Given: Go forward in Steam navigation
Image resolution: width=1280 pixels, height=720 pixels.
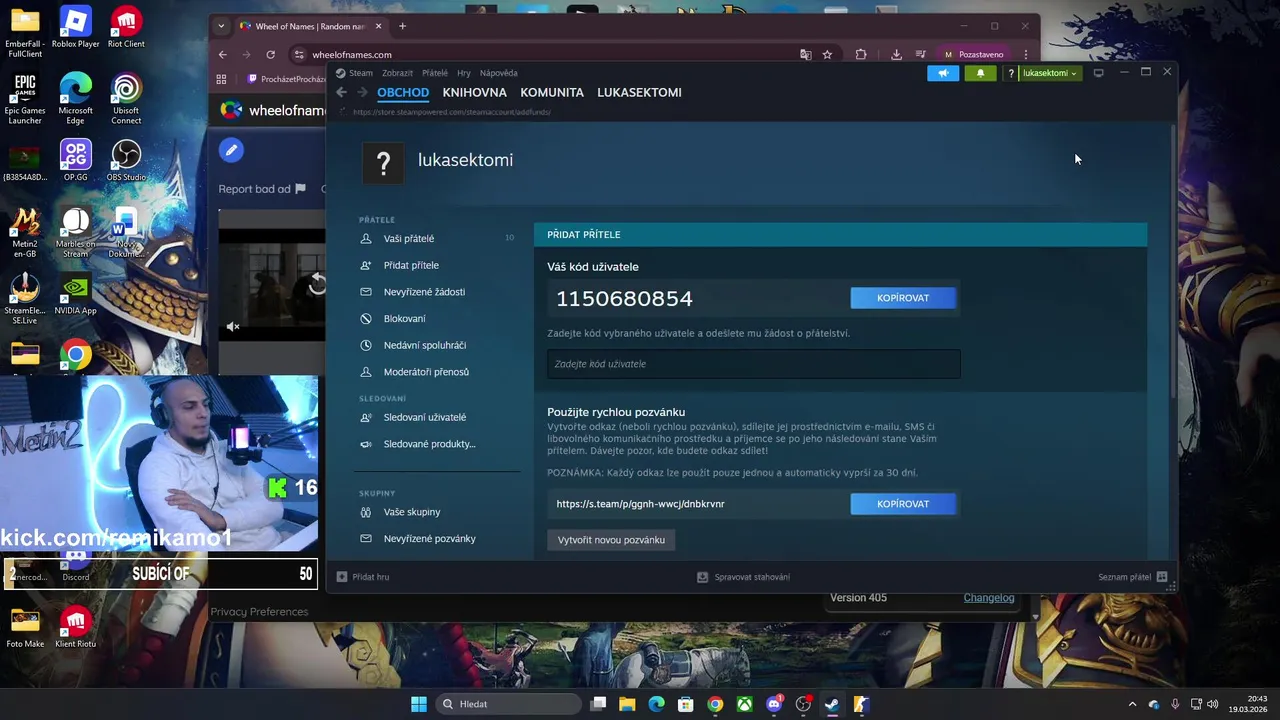Looking at the screenshot, I should tap(362, 92).
